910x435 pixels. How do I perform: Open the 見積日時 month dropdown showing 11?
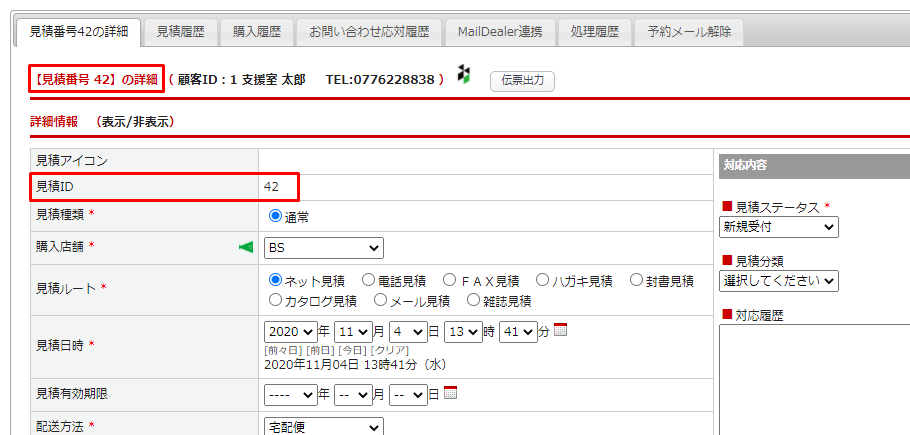(x=353, y=332)
